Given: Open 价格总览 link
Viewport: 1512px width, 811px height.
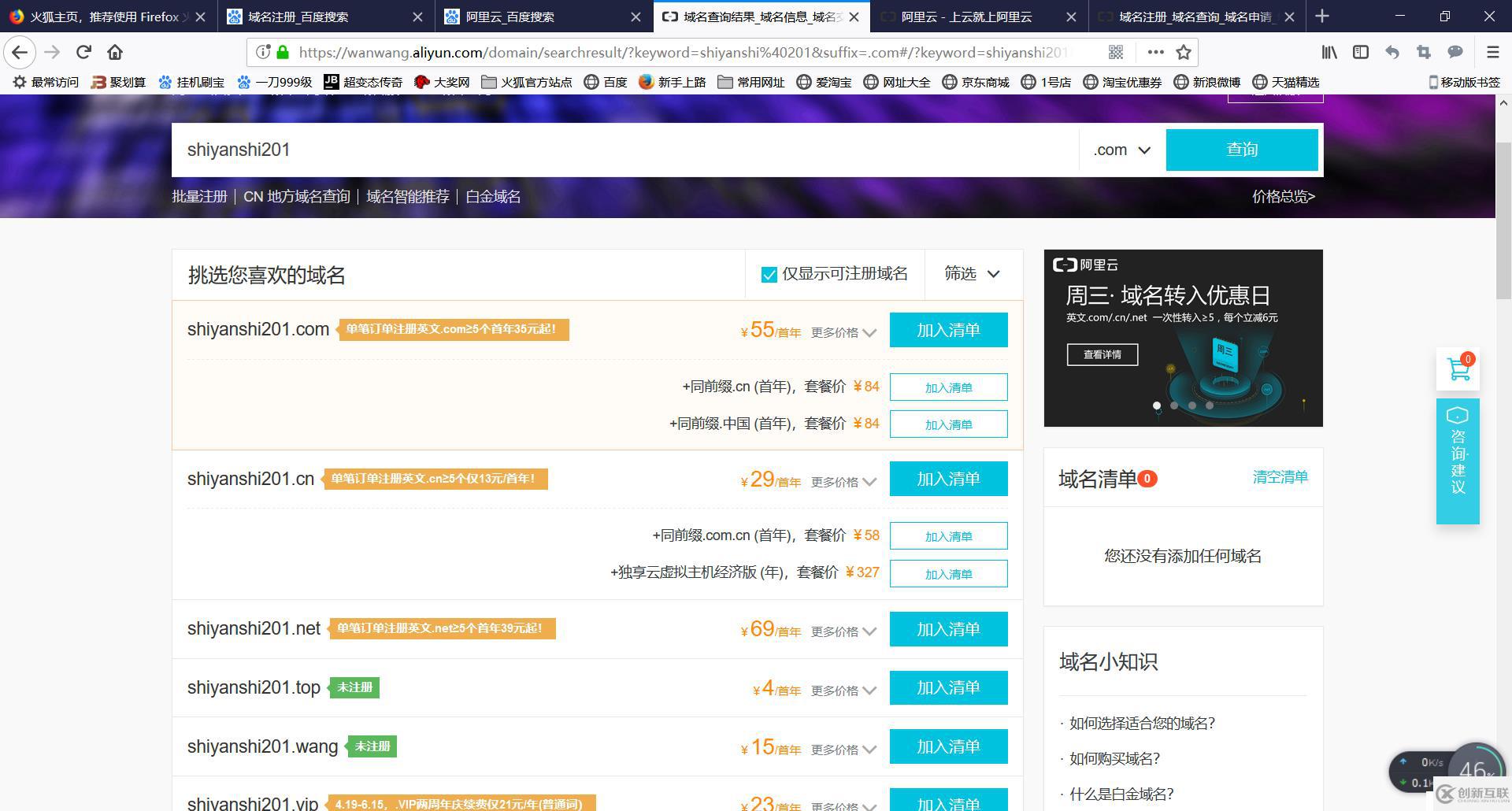Looking at the screenshot, I should (x=1284, y=196).
